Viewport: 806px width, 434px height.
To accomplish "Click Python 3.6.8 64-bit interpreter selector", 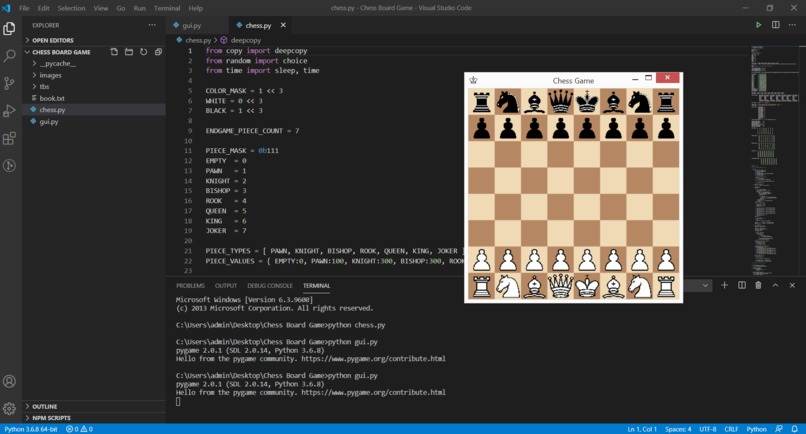I will coord(31,429).
